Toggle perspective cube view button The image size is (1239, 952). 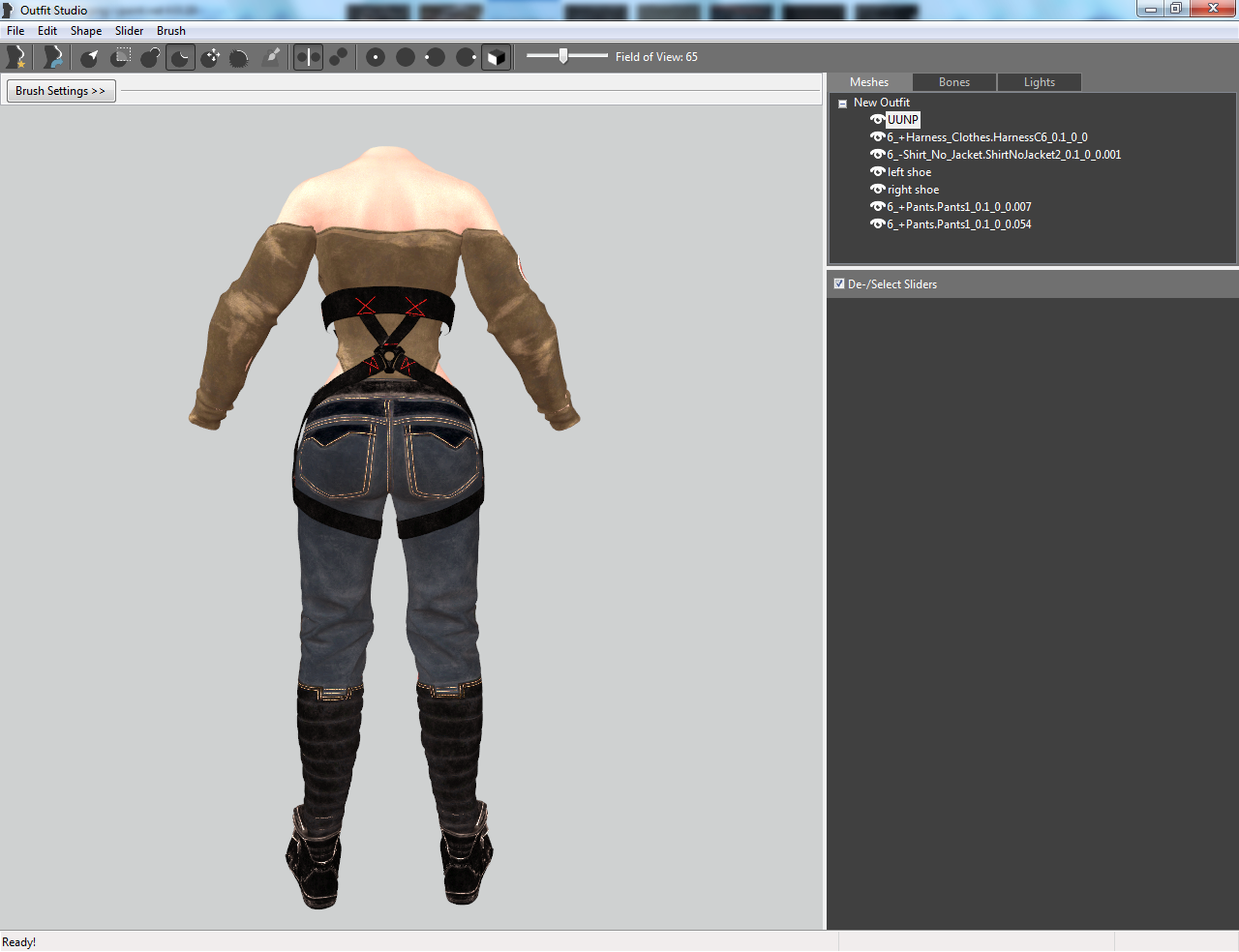496,57
